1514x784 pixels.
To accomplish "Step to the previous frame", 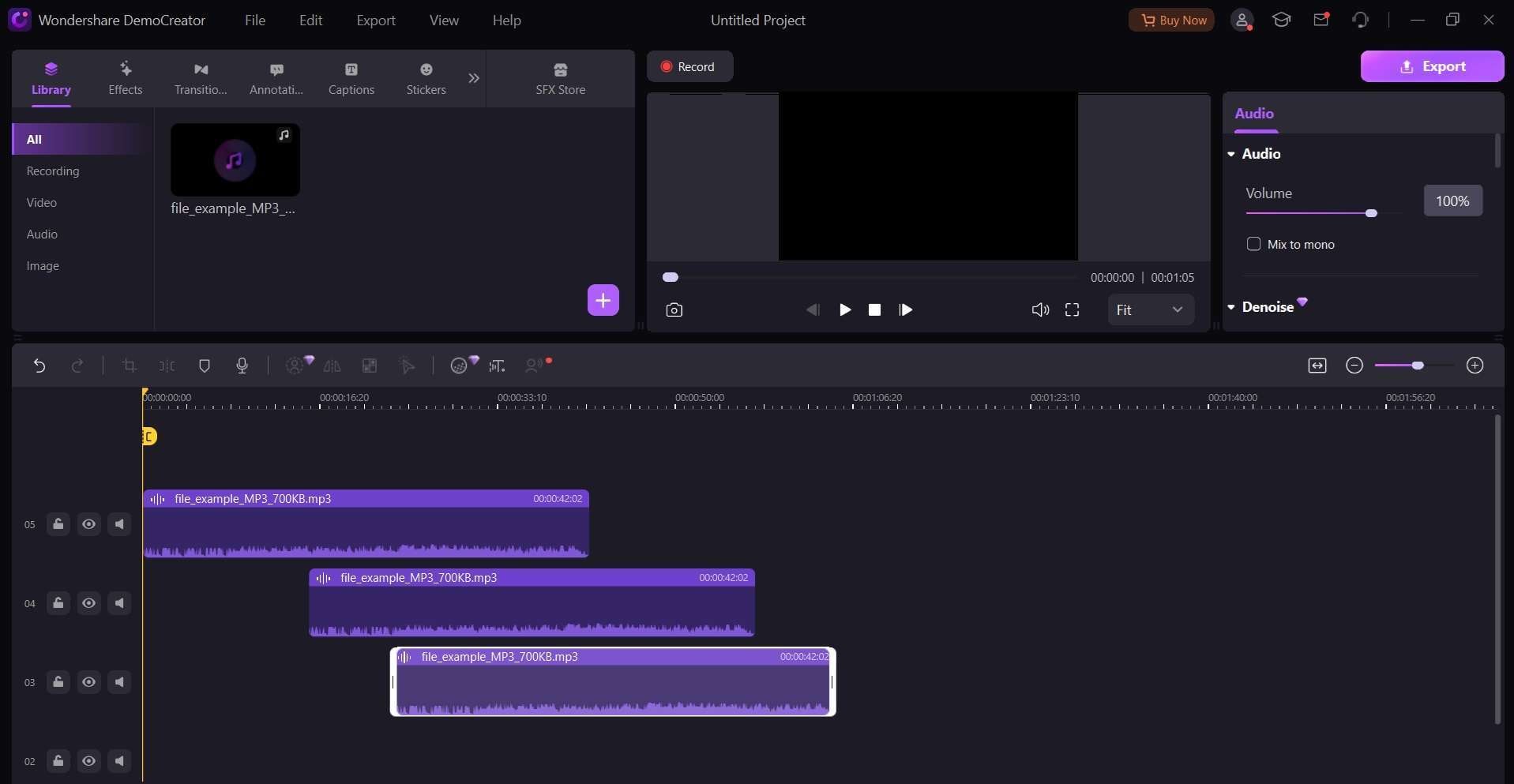I will coord(812,310).
